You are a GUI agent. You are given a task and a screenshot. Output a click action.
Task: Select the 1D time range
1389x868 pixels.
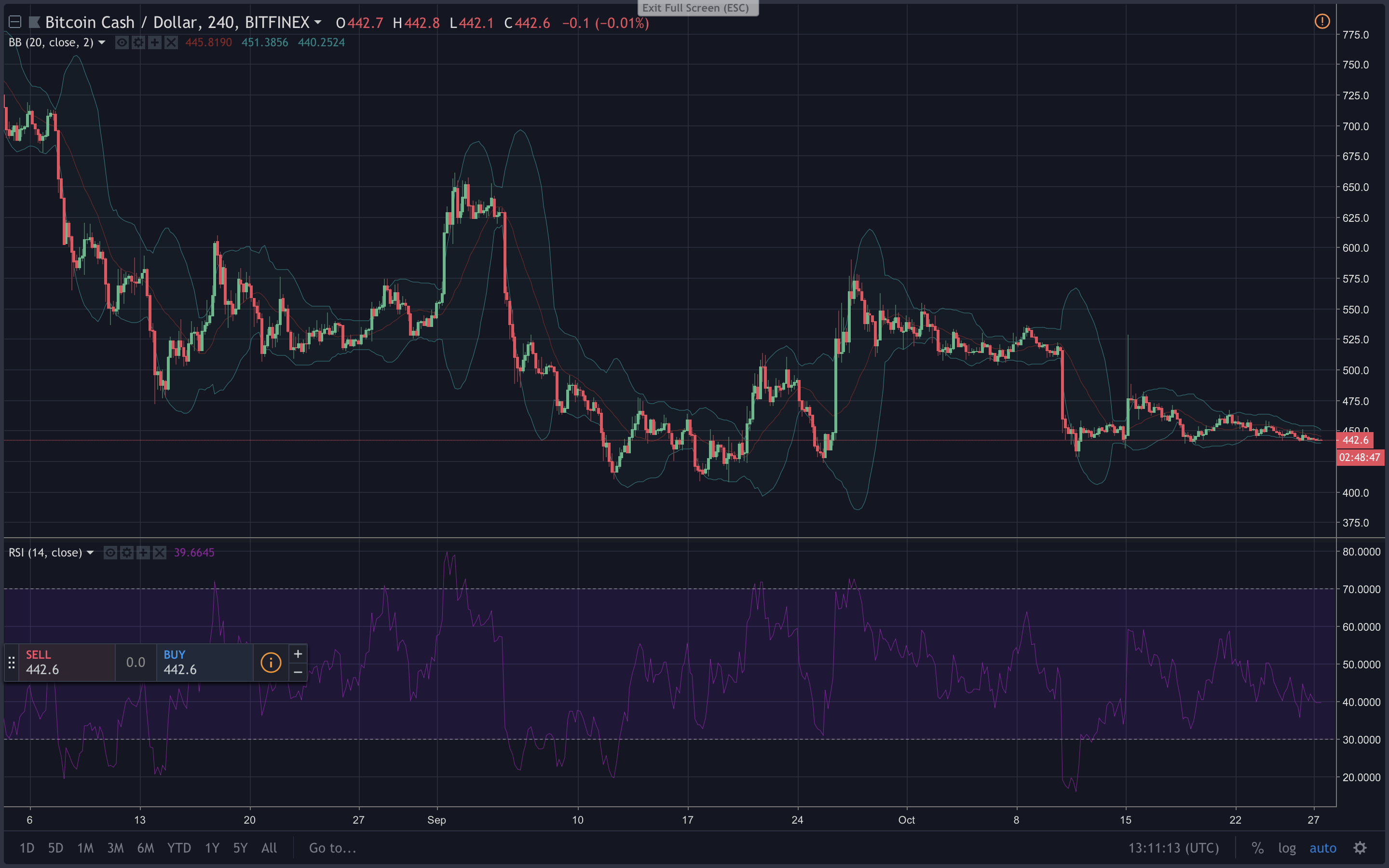coord(27,848)
